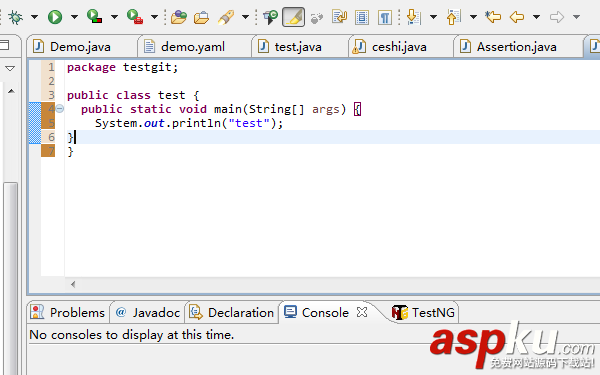The height and width of the screenshot is (375, 600).
Task: Click the Previous Annotation up-arrow icon
Action: click(453, 17)
